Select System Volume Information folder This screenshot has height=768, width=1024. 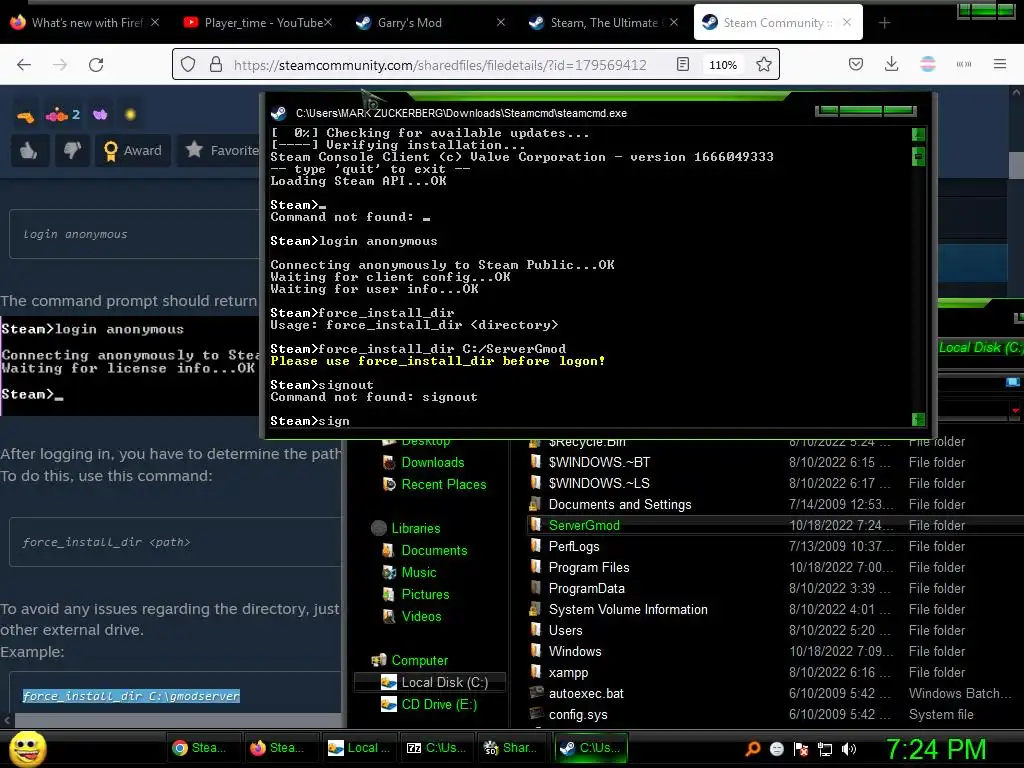tap(628, 609)
